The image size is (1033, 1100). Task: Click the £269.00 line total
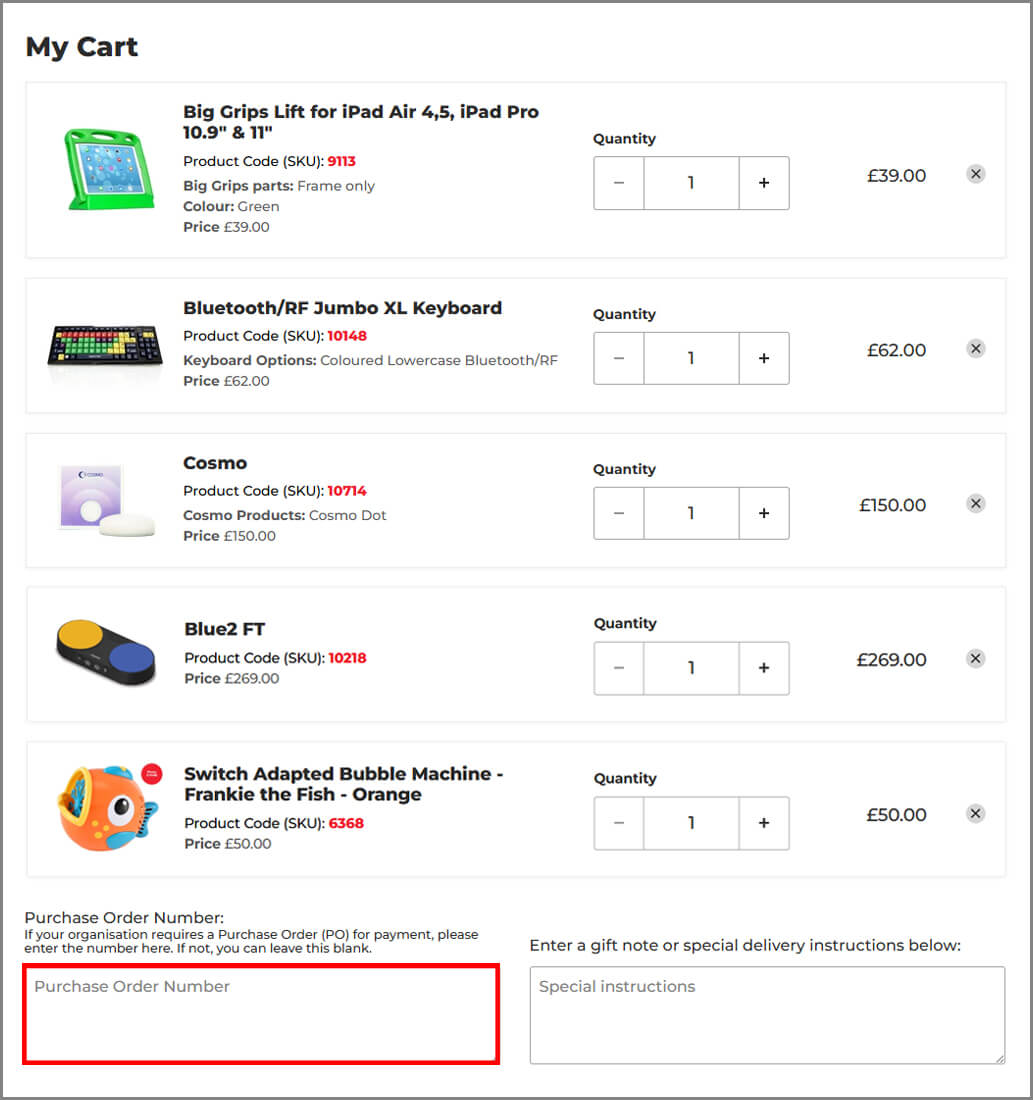pyautogui.click(x=891, y=660)
